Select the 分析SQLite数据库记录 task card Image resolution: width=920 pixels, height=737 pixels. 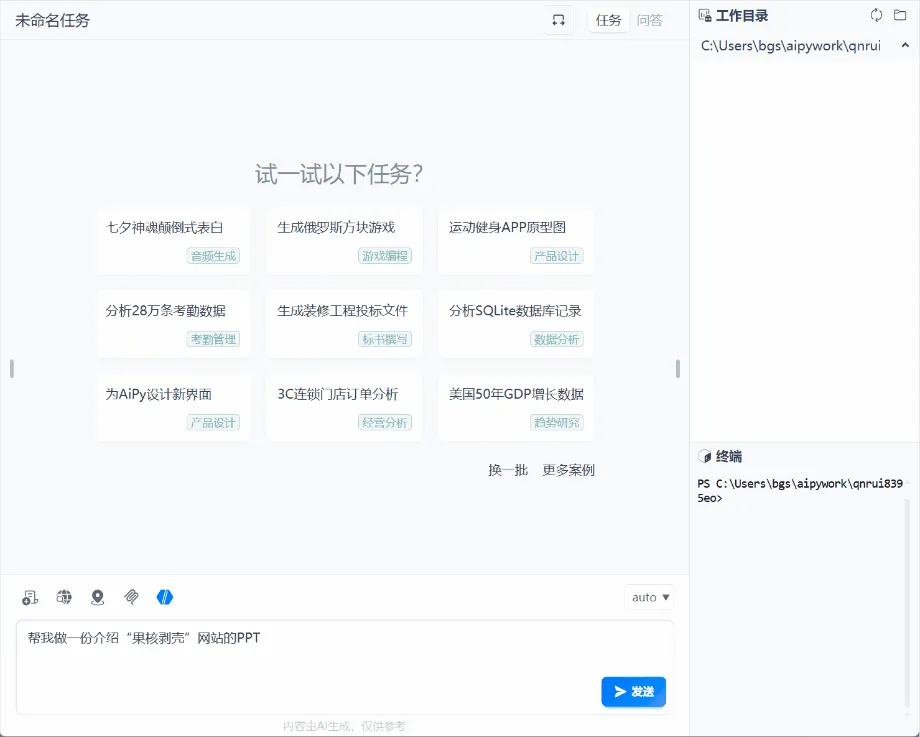[516, 324]
